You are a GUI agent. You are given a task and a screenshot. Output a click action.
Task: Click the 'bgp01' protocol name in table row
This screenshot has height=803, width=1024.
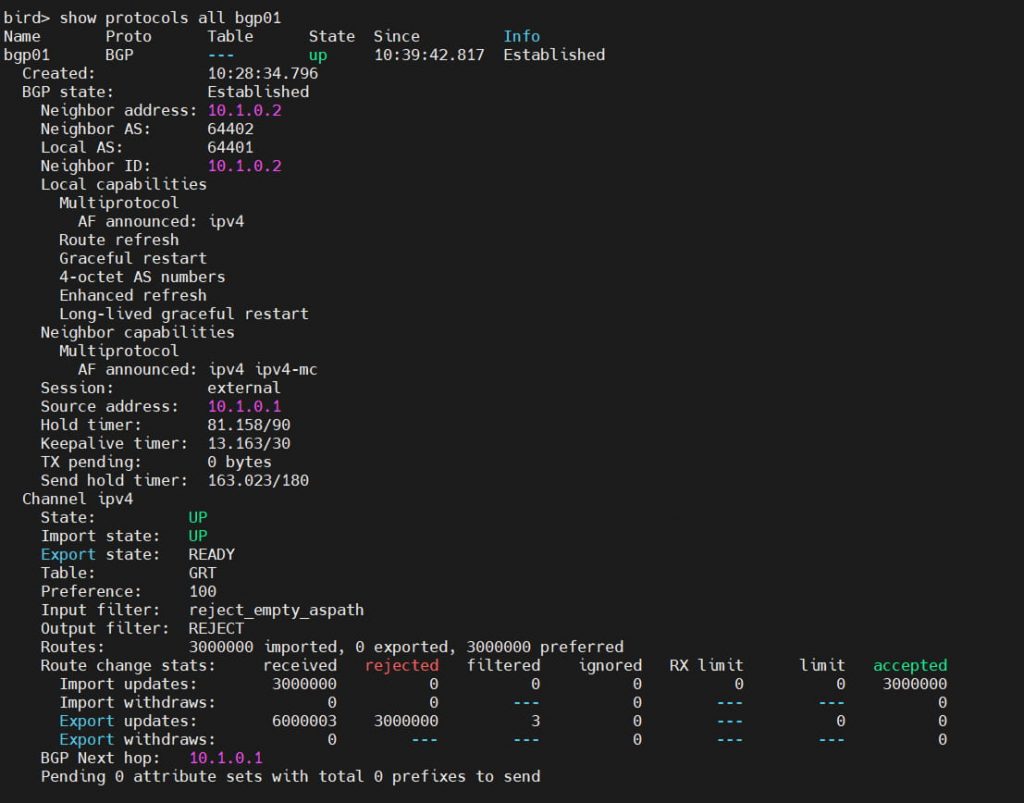pos(26,55)
